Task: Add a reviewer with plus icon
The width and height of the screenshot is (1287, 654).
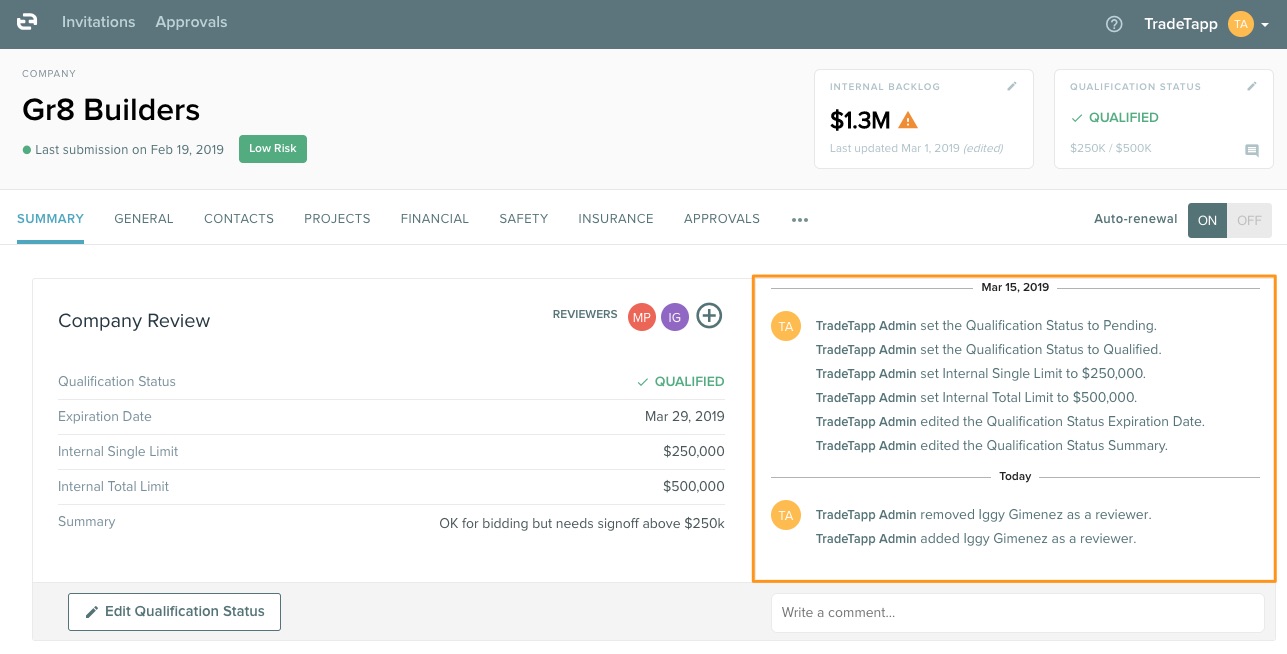Action: click(x=709, y=316)
